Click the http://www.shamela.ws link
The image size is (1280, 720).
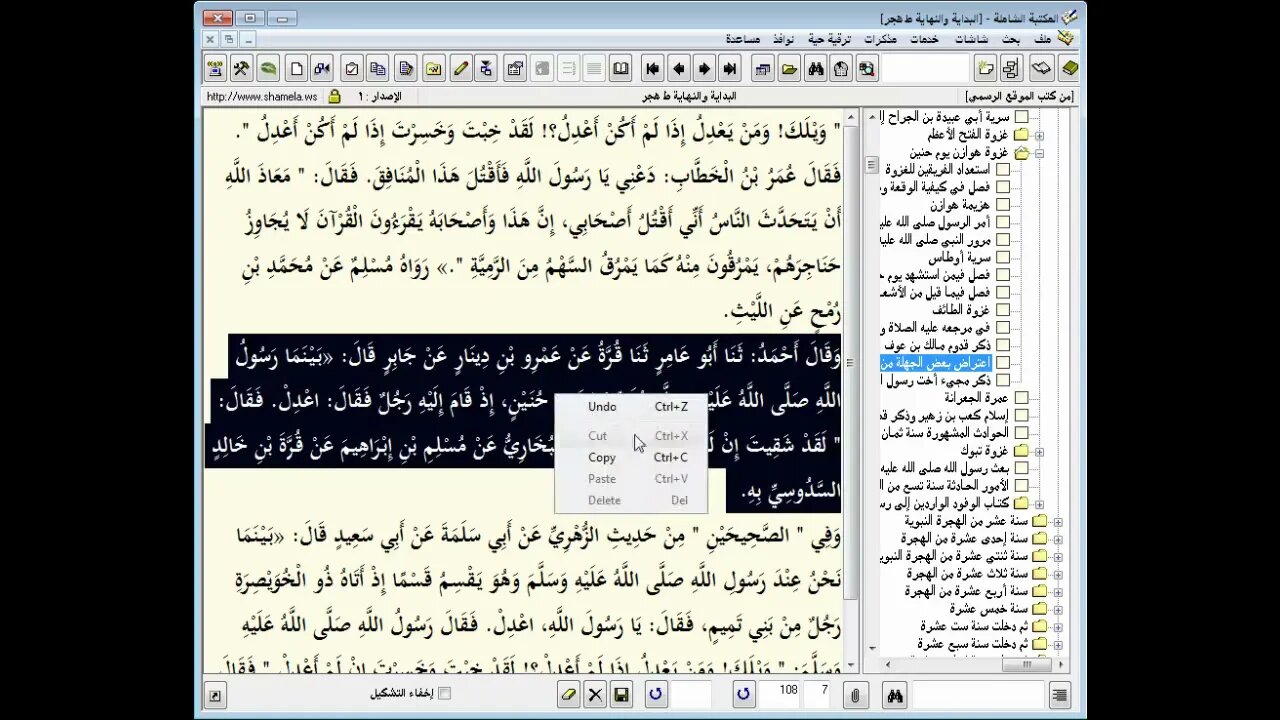[262, 97]
